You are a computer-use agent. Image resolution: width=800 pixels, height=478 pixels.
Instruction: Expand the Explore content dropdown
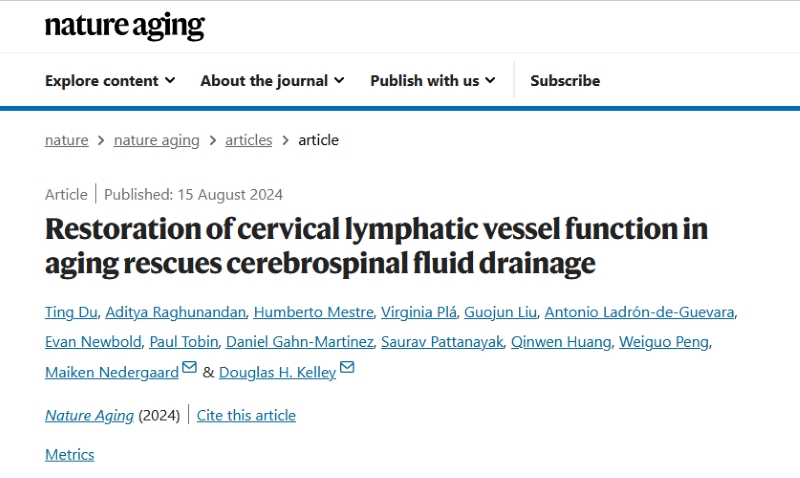click(110, 81)
